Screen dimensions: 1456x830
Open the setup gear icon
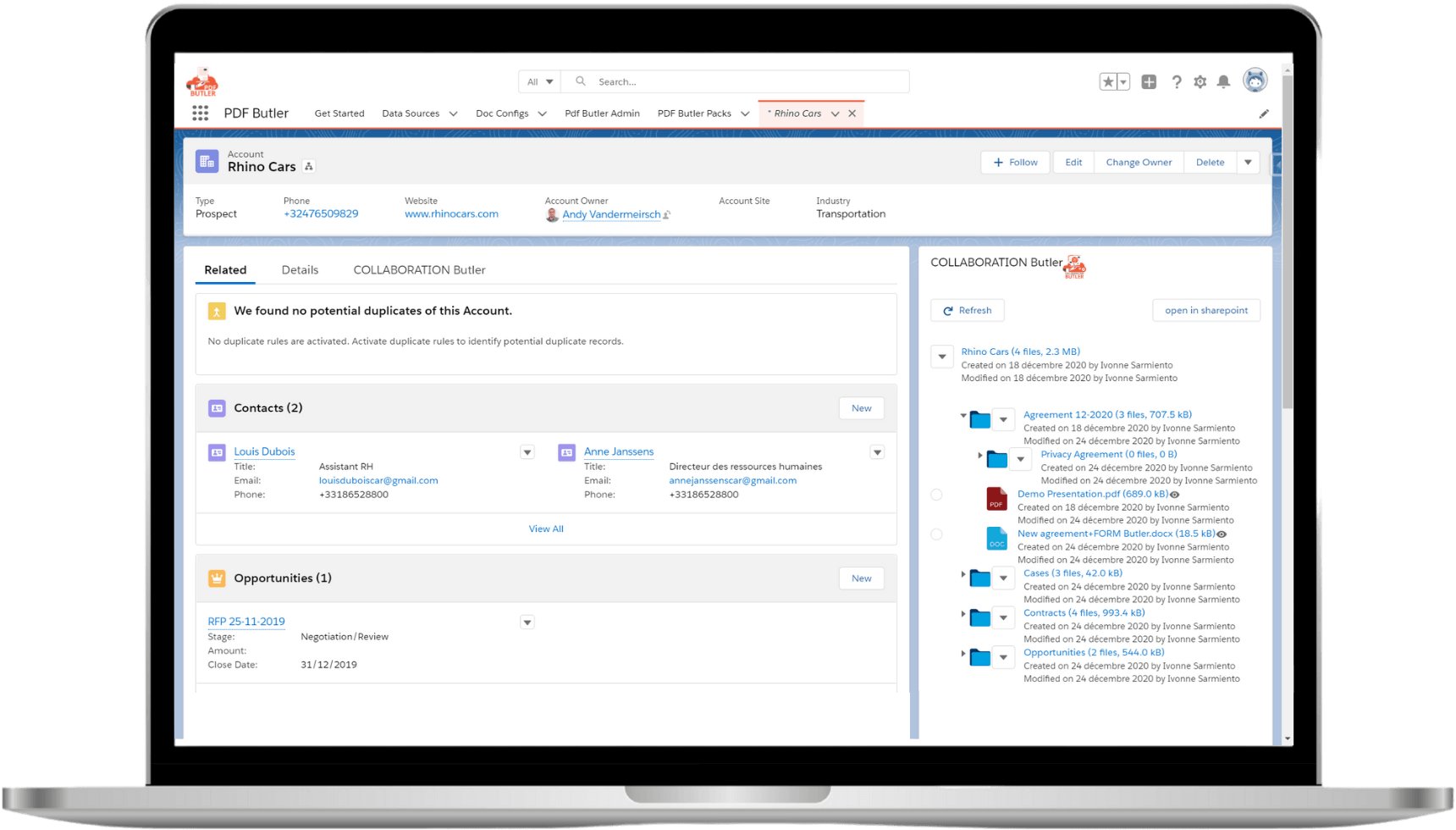[1200, 82]
